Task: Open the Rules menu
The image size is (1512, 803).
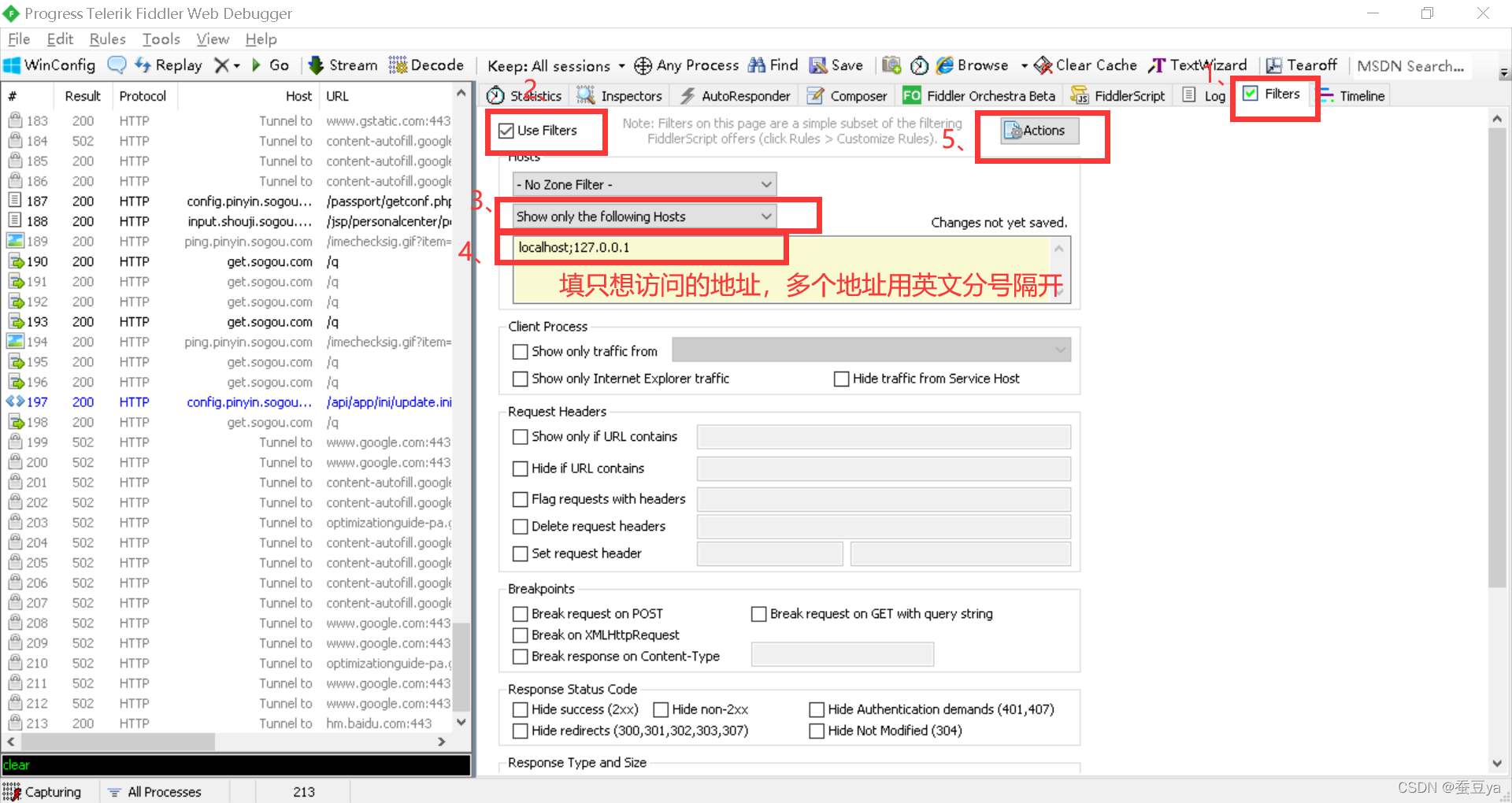Action: [x=107, y=39]
